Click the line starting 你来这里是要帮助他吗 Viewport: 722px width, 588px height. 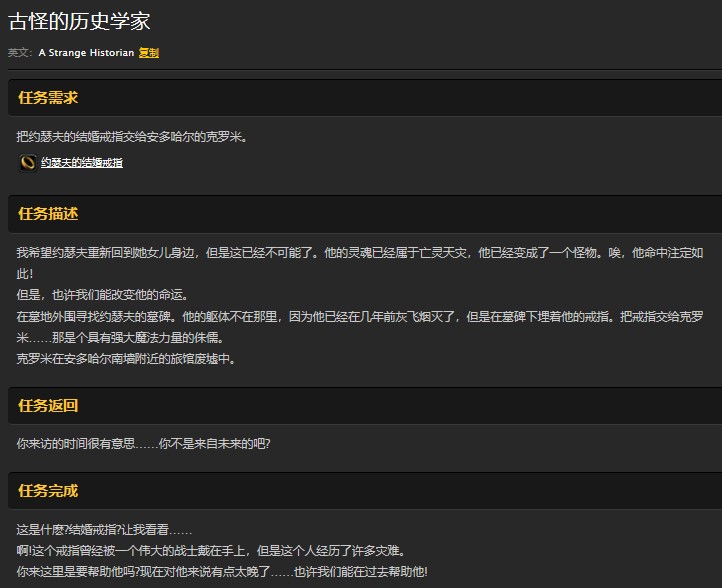(x=222, y=572)
